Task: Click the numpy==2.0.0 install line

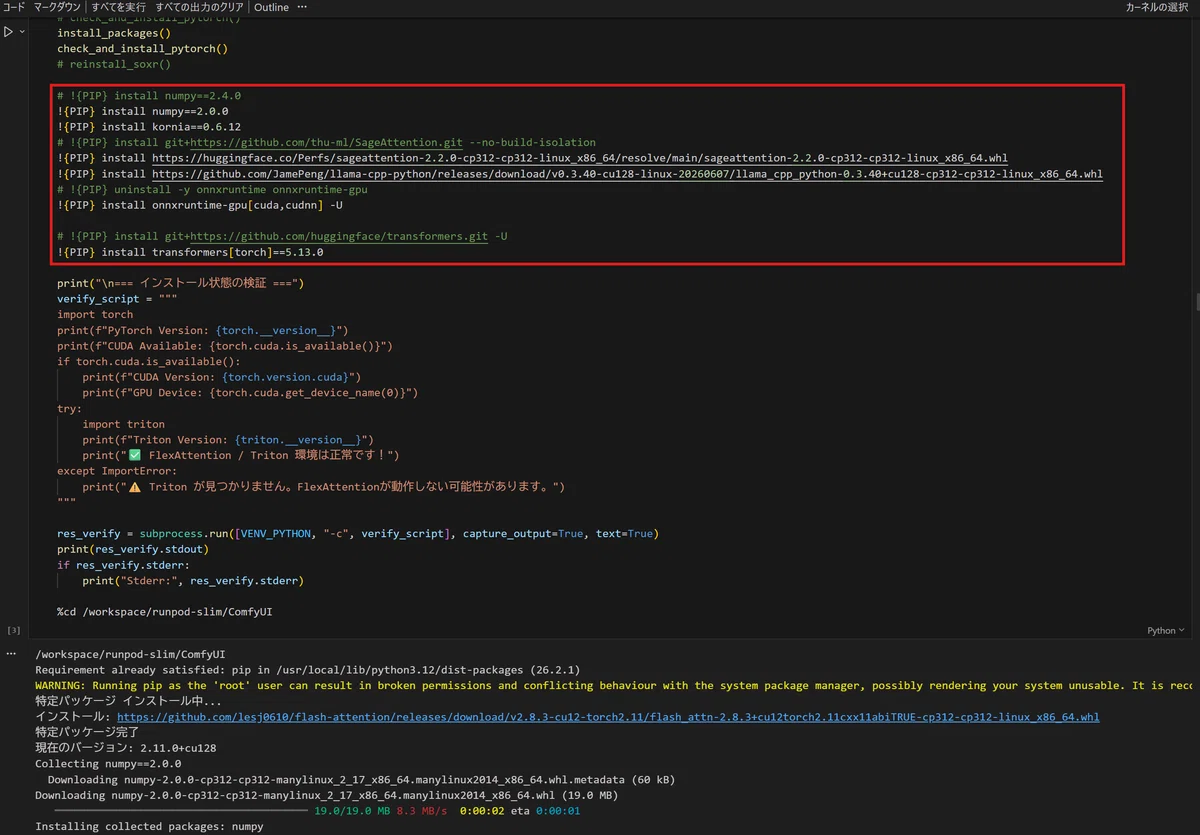Action: (x=143, y=111)
